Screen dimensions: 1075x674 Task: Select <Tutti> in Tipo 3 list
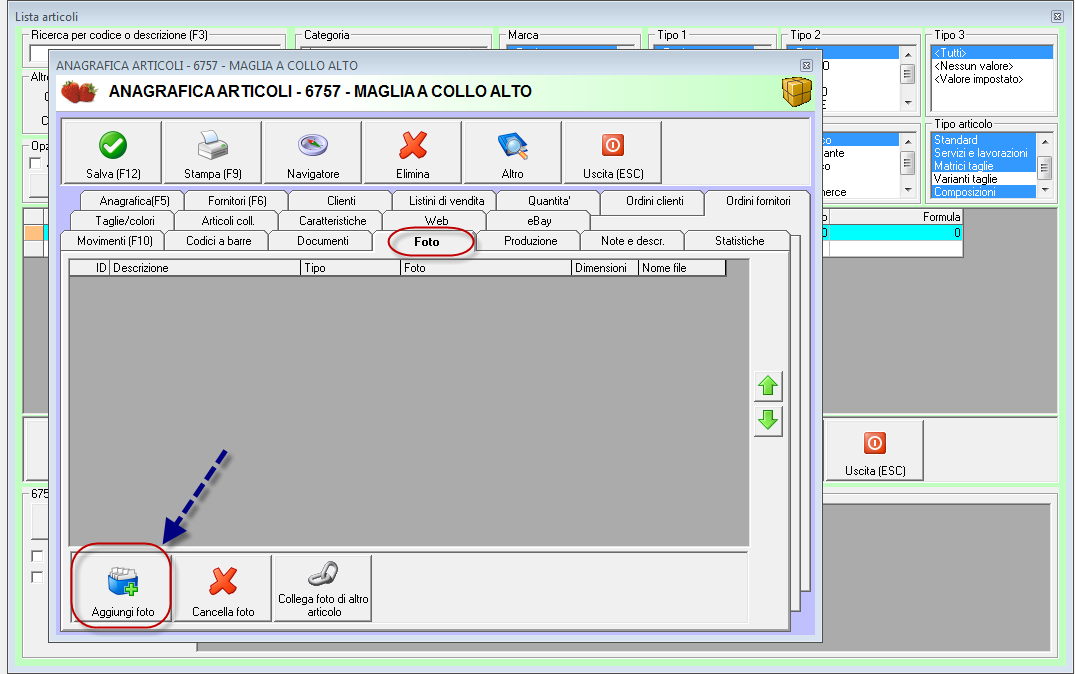coord(991,53)
